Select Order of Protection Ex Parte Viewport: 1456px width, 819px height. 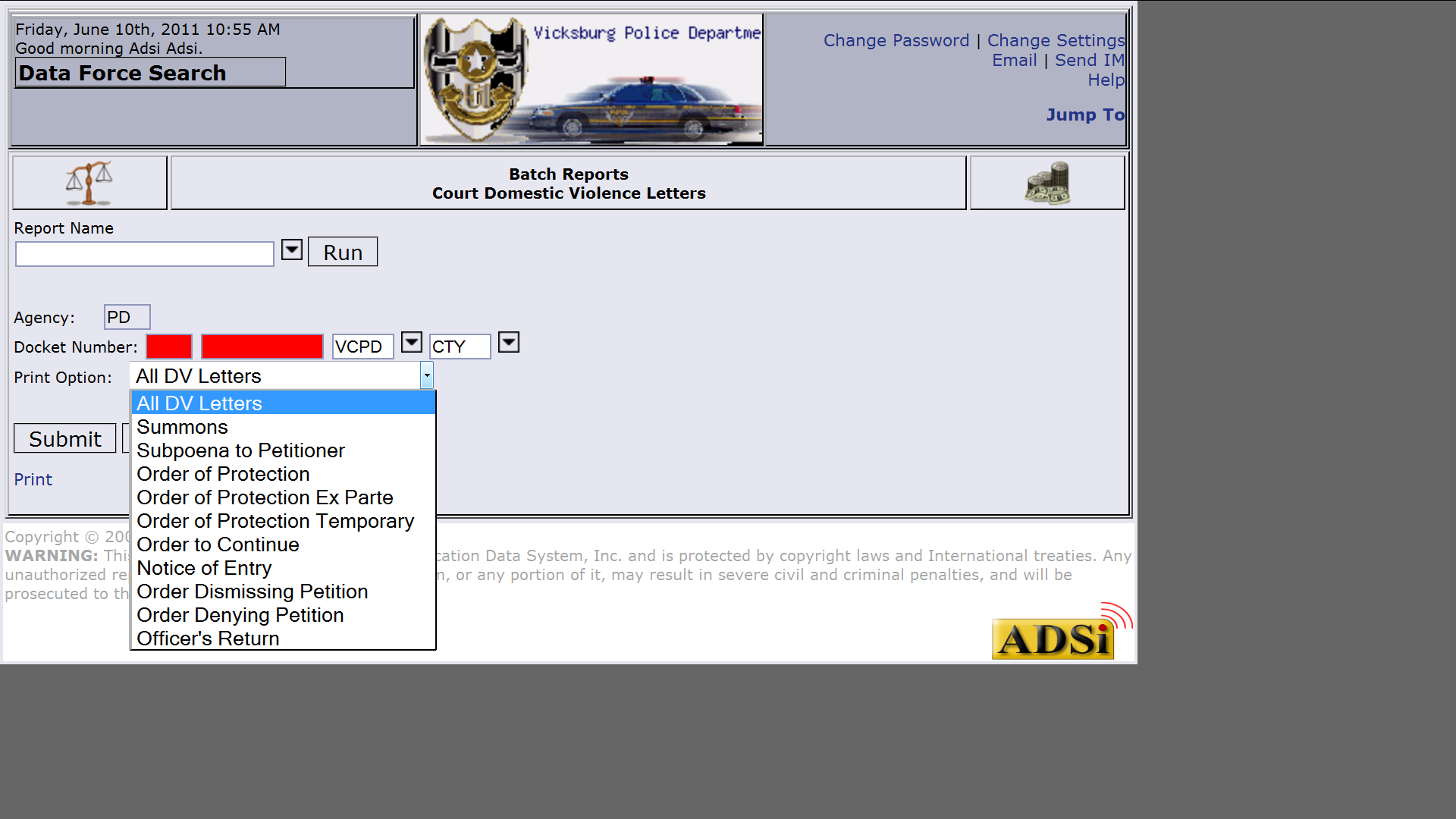[265, 497]
